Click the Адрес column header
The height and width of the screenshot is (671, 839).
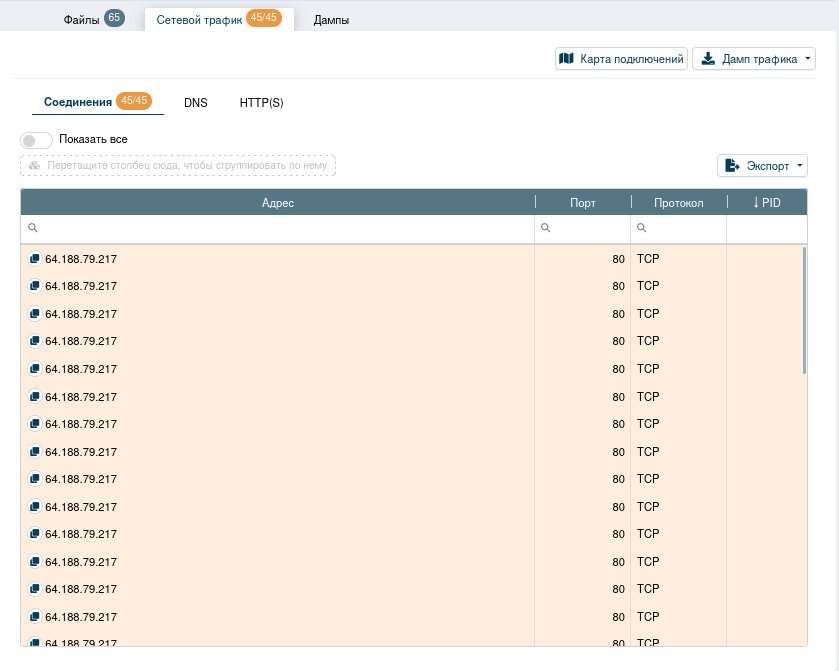point(277,203)
